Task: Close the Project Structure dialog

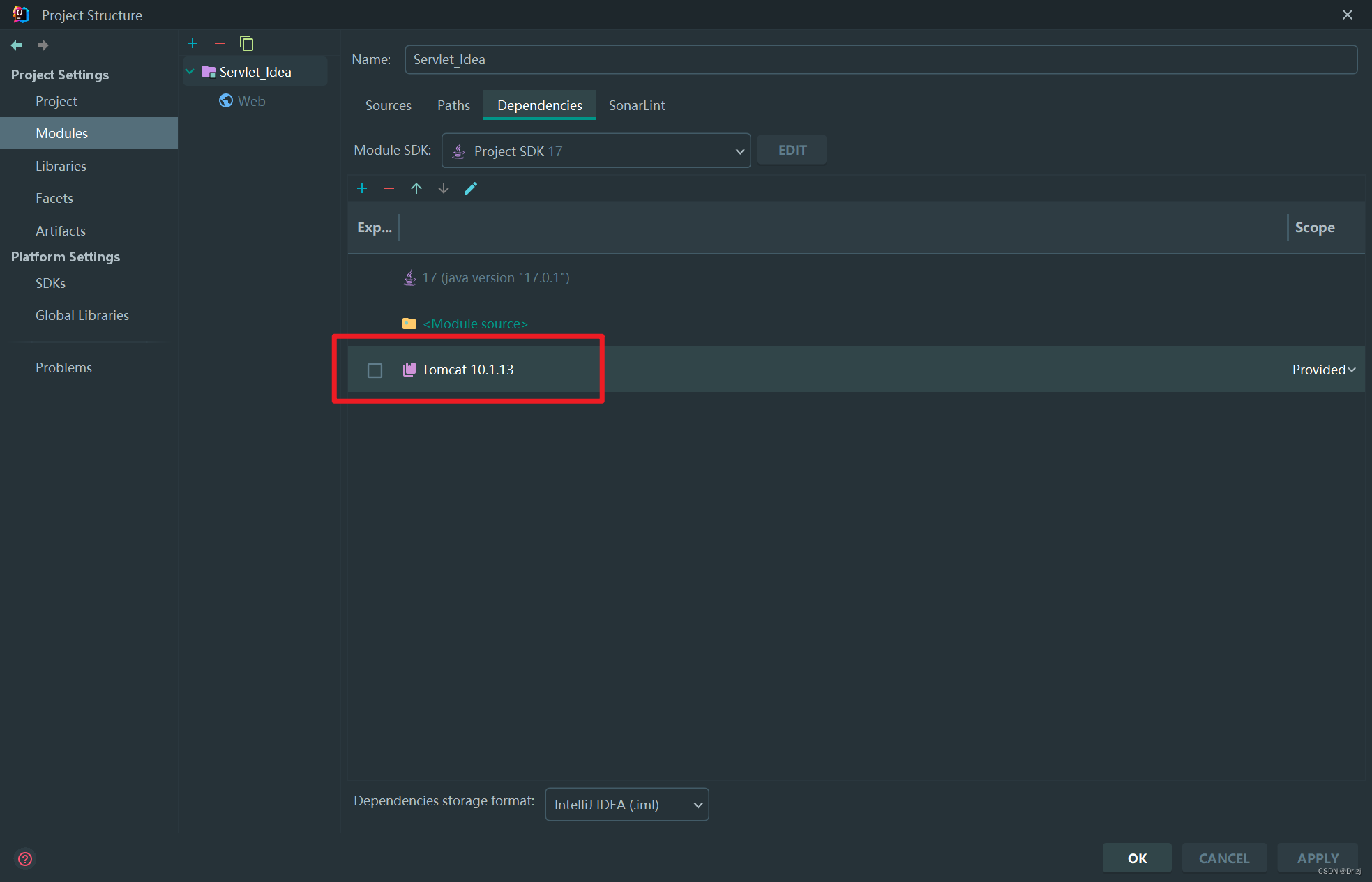Action: point(1348,15)
